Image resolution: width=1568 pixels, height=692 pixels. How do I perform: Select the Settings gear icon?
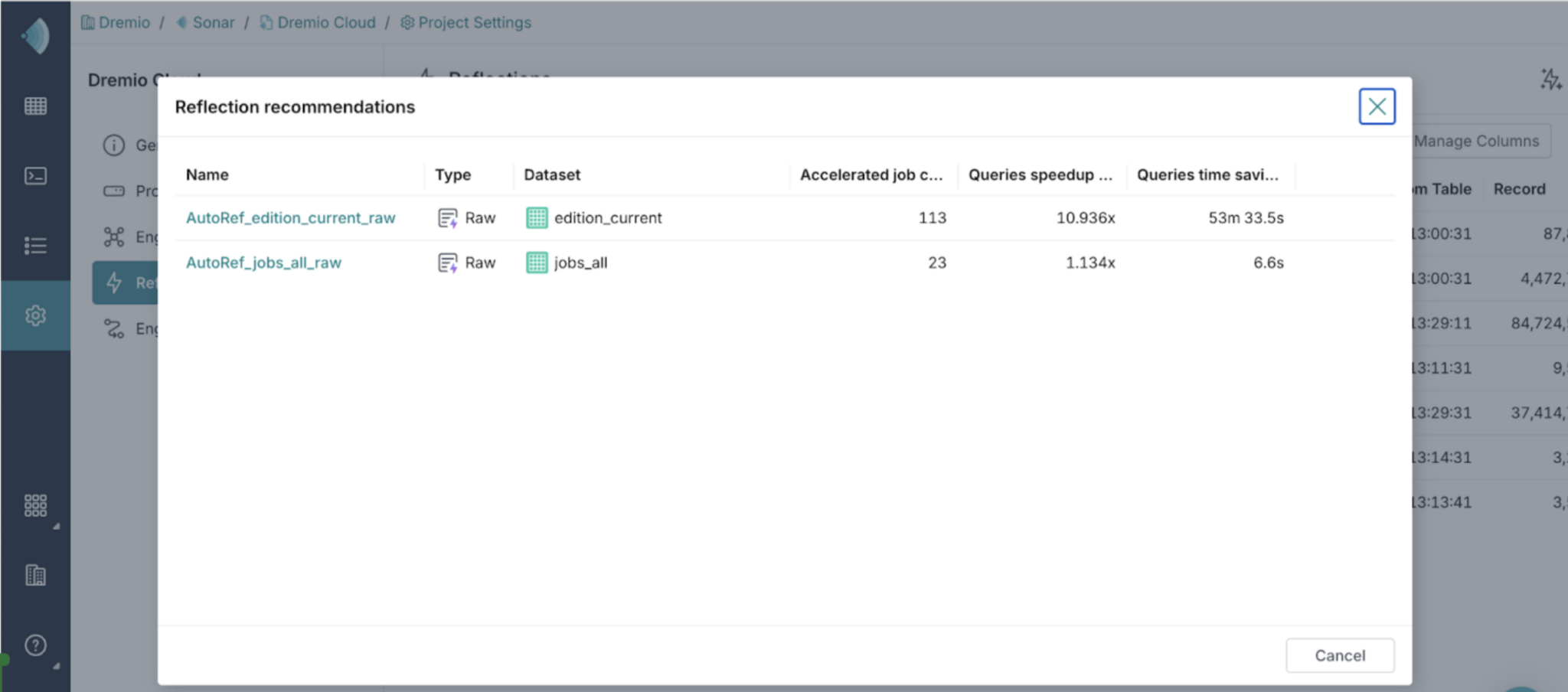(35, 315)
